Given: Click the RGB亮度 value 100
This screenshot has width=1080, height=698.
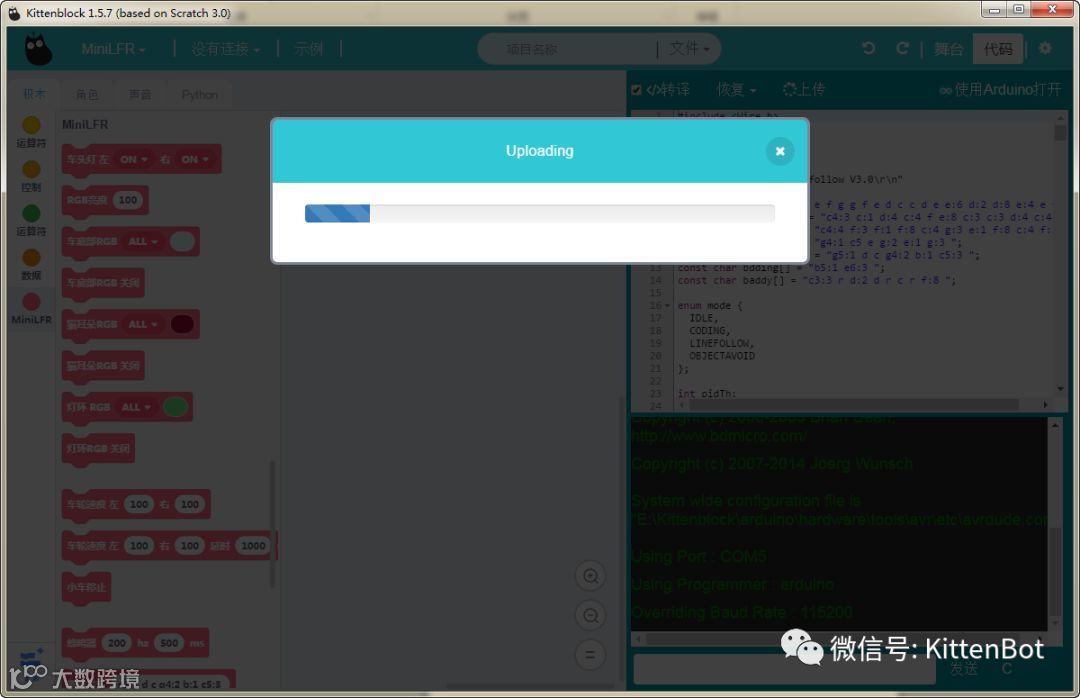Looking at the screenshot, I should (x=127, y=200).
